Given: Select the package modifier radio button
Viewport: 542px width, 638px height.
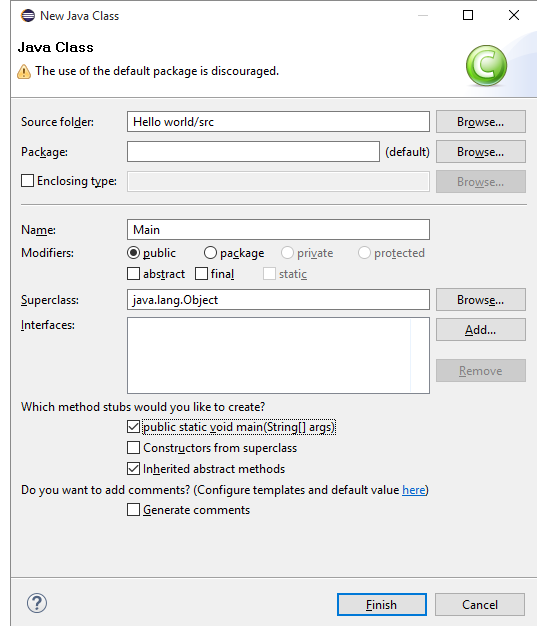Looking at the screenshot, I should [210, 253].
